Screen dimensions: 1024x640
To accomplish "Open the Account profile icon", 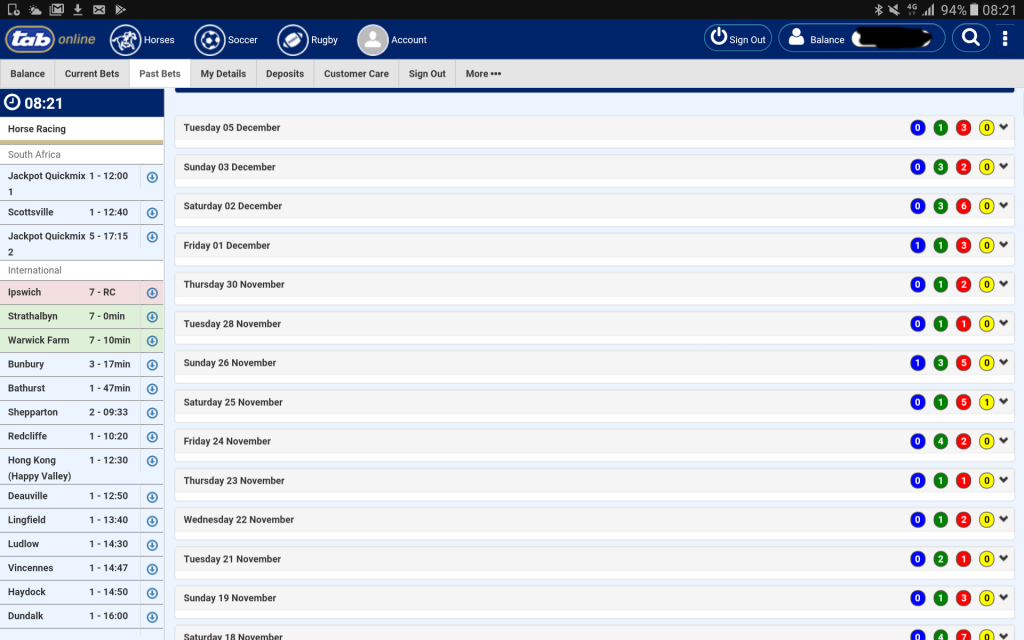I will pyautogui.click(x=373, y=40).
